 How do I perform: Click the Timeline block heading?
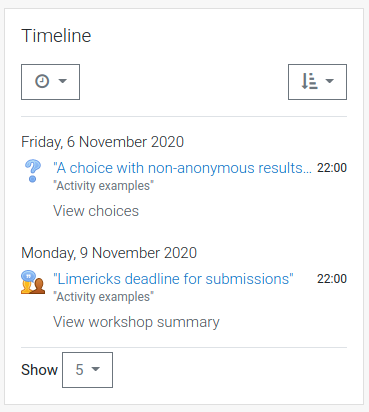56,36
